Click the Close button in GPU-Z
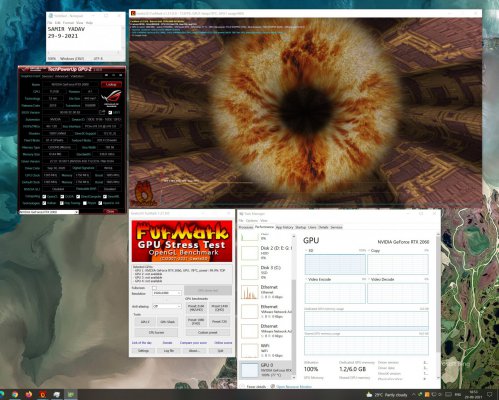 [111, 212]
